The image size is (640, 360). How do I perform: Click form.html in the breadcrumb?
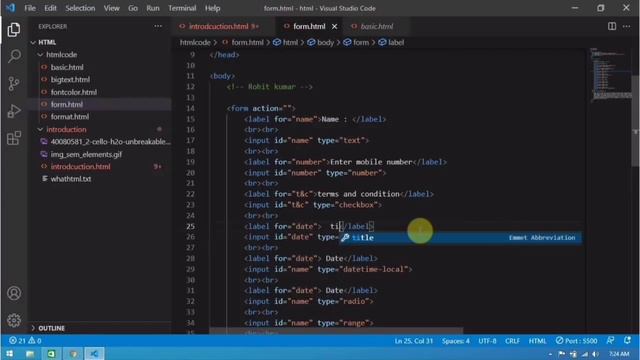coord(247,42)
